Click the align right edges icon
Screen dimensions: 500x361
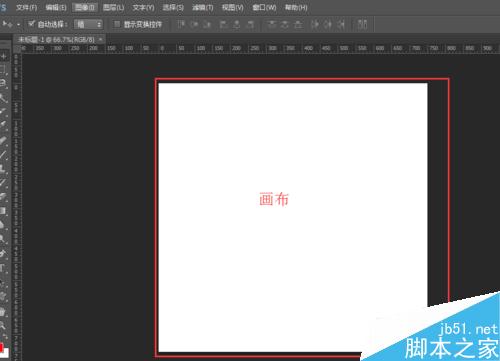(x=250, y=24)
